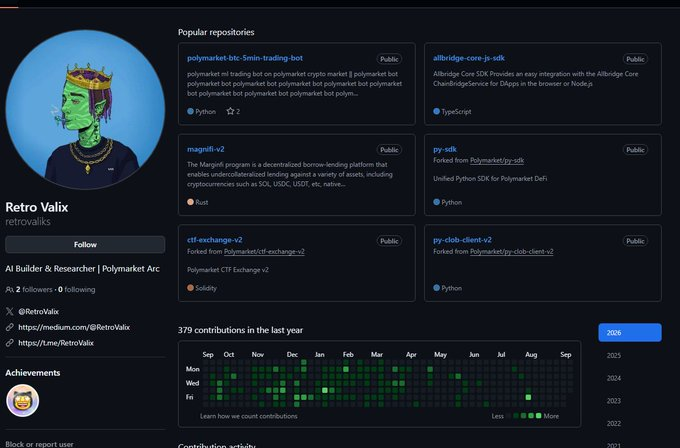
Task: Click the link icon beside the Telegram URL
Action: (10, 343)
